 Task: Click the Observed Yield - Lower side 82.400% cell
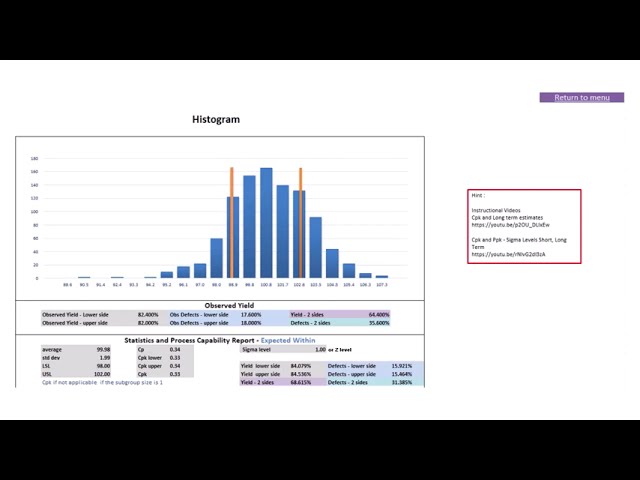148,315
